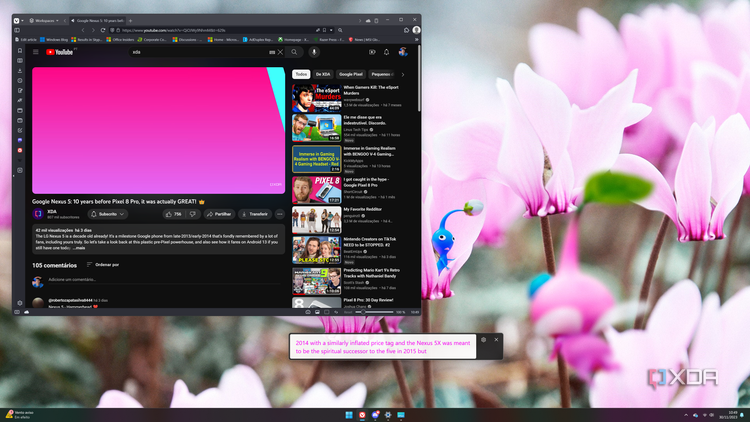Image resolution: width=750 pixels, height=422 pixels.
Task: Start YouTube voice search microphone
Action: pyautogui.click(x=314, y=52)
